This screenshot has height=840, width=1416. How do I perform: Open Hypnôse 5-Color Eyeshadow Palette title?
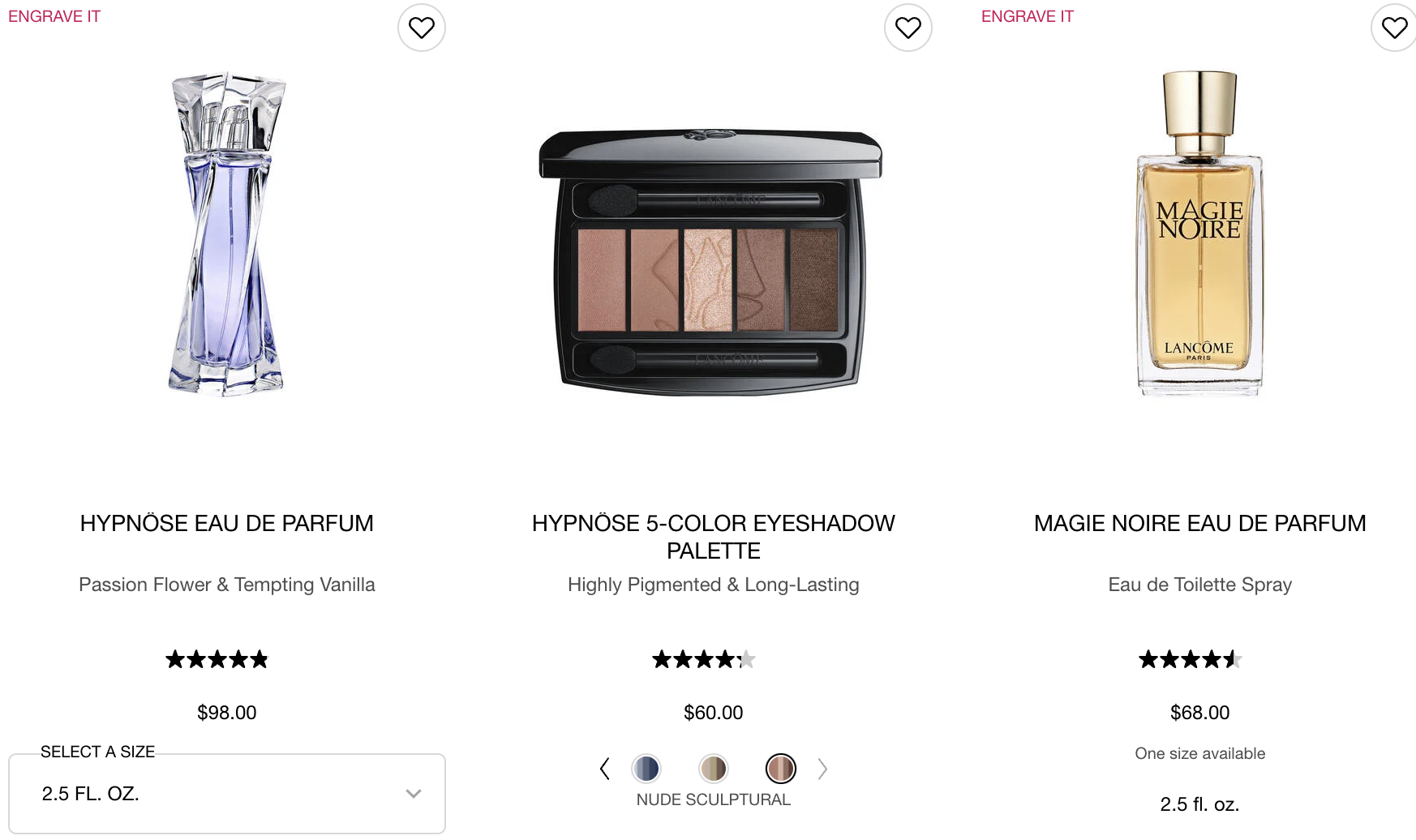[x=714, y=537]
